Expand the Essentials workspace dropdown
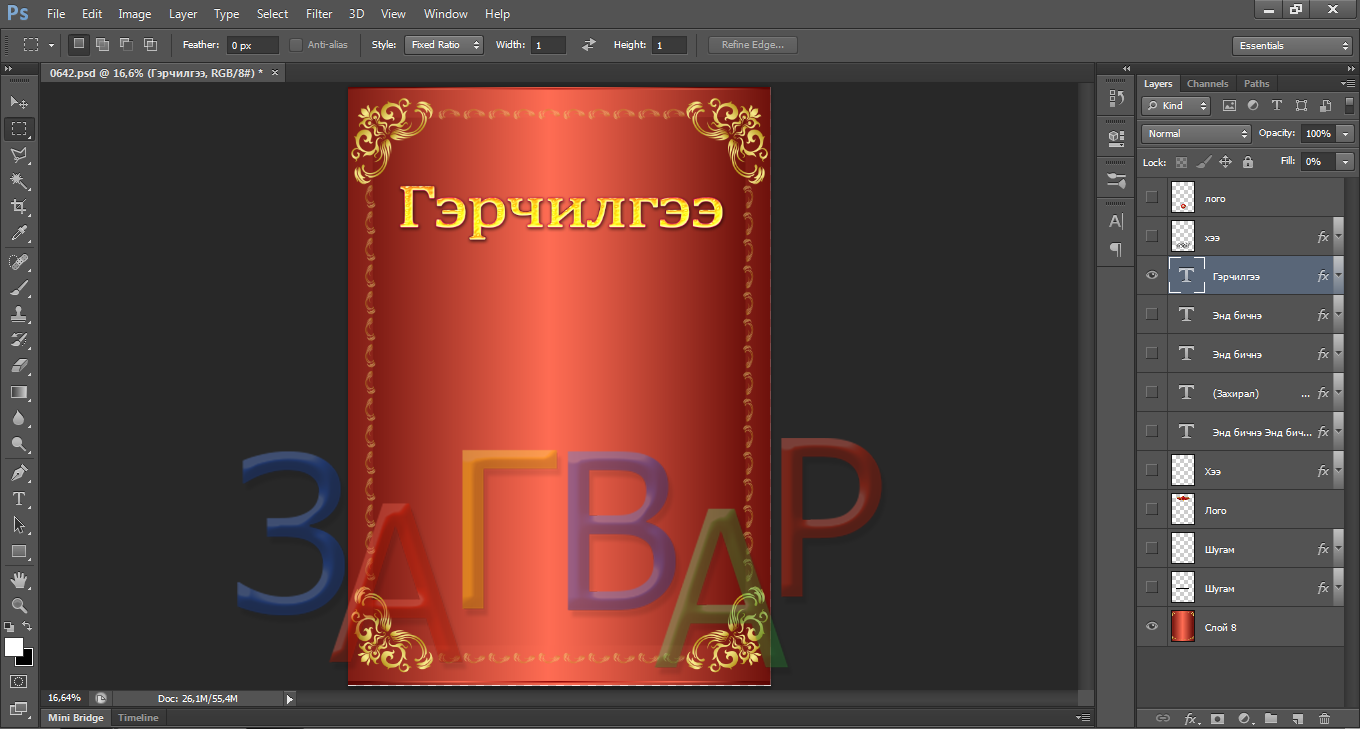 pos(1292,46)
